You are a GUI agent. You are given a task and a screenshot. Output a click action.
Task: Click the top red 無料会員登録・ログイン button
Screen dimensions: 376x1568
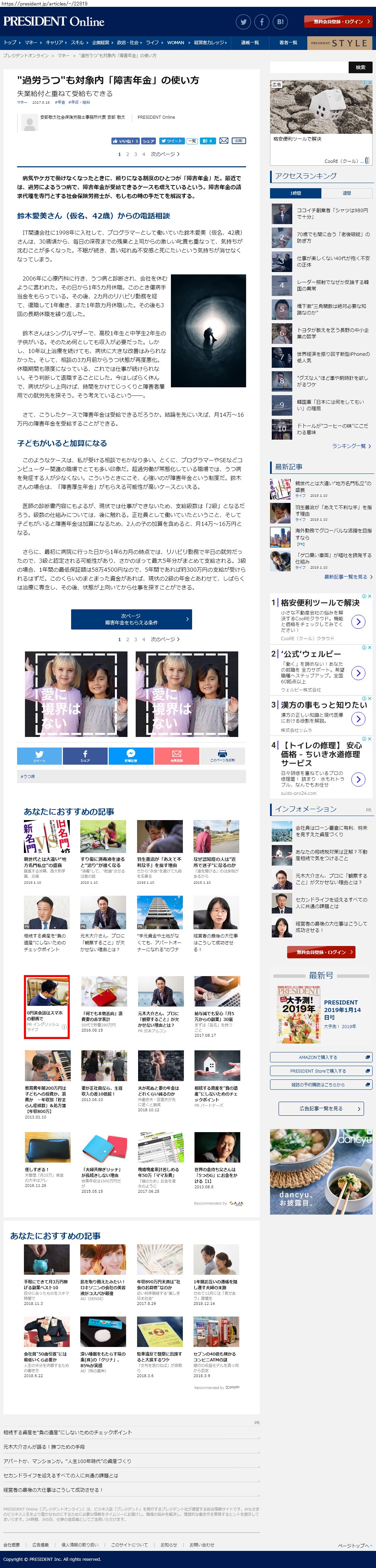338,22
